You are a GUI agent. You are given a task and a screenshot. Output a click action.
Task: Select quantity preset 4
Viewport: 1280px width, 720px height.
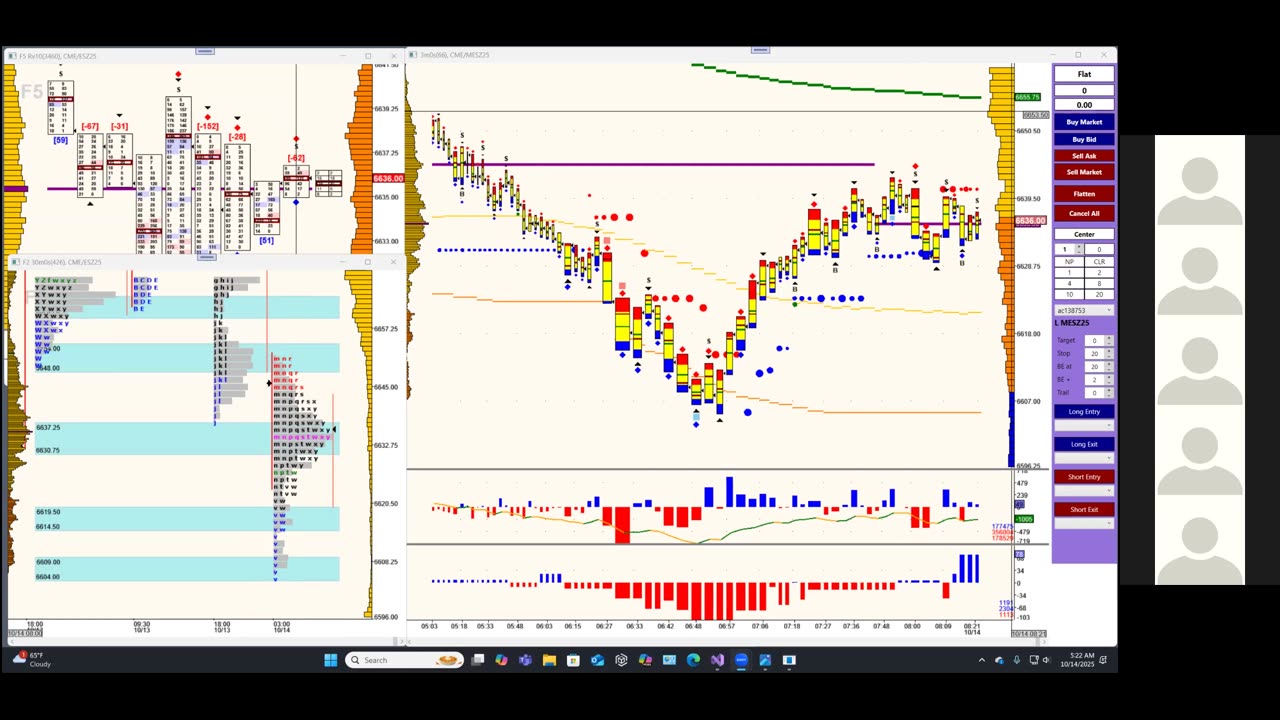coord(1069,283)
